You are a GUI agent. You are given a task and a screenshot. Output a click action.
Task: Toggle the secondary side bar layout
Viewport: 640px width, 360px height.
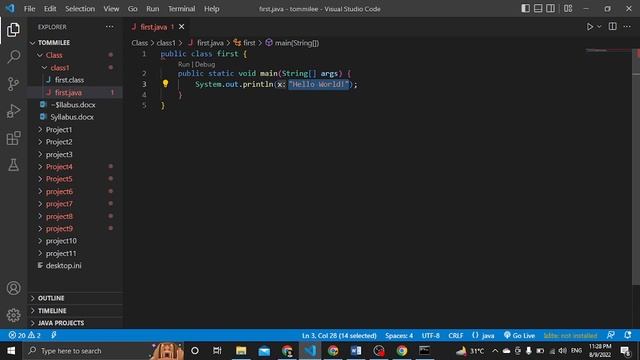pyautogui.click(x=550, y=9)
